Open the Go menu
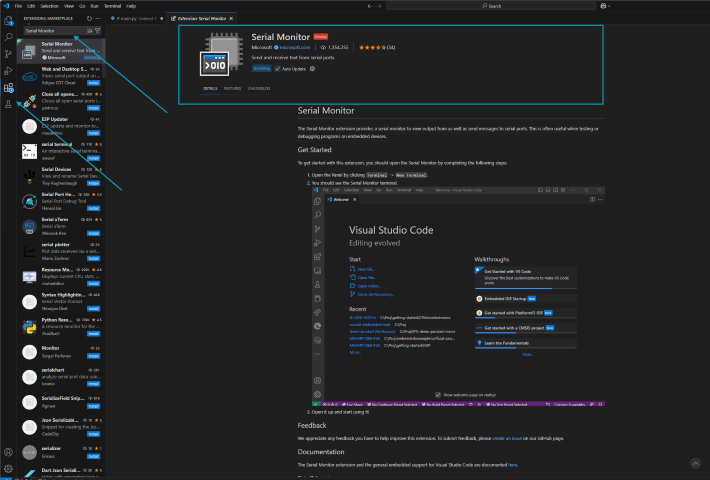 (82, 6)
